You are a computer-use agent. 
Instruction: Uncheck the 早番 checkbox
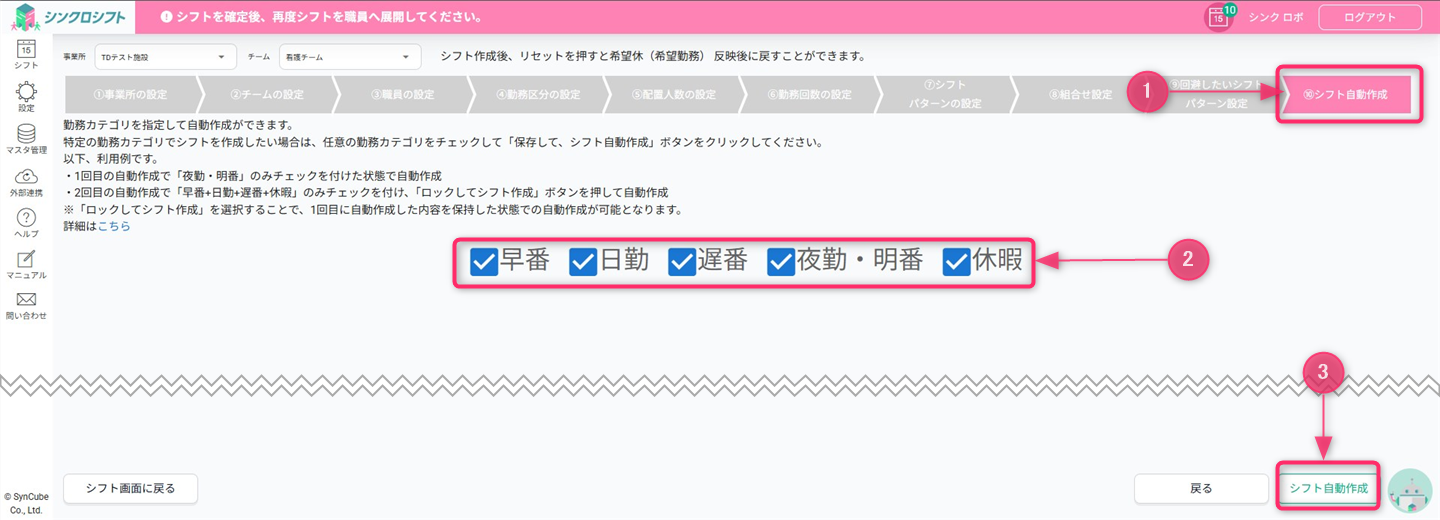pyautogui.click(x=484, y=262)
